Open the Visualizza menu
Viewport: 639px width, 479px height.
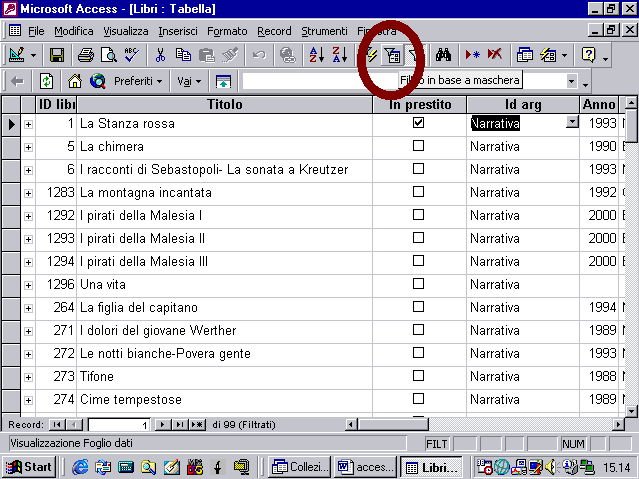point(126,31)
